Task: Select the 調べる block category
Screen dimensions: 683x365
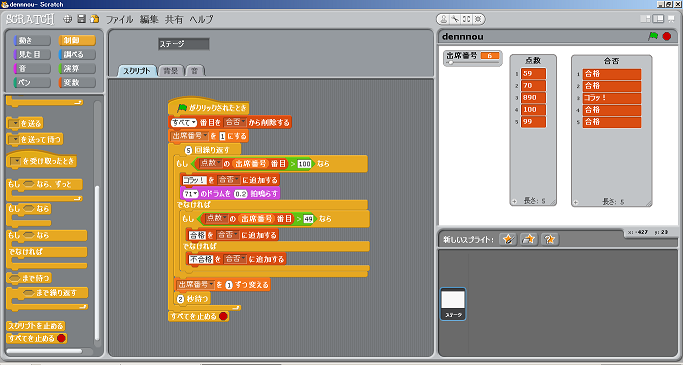Action: pos(77,54)
